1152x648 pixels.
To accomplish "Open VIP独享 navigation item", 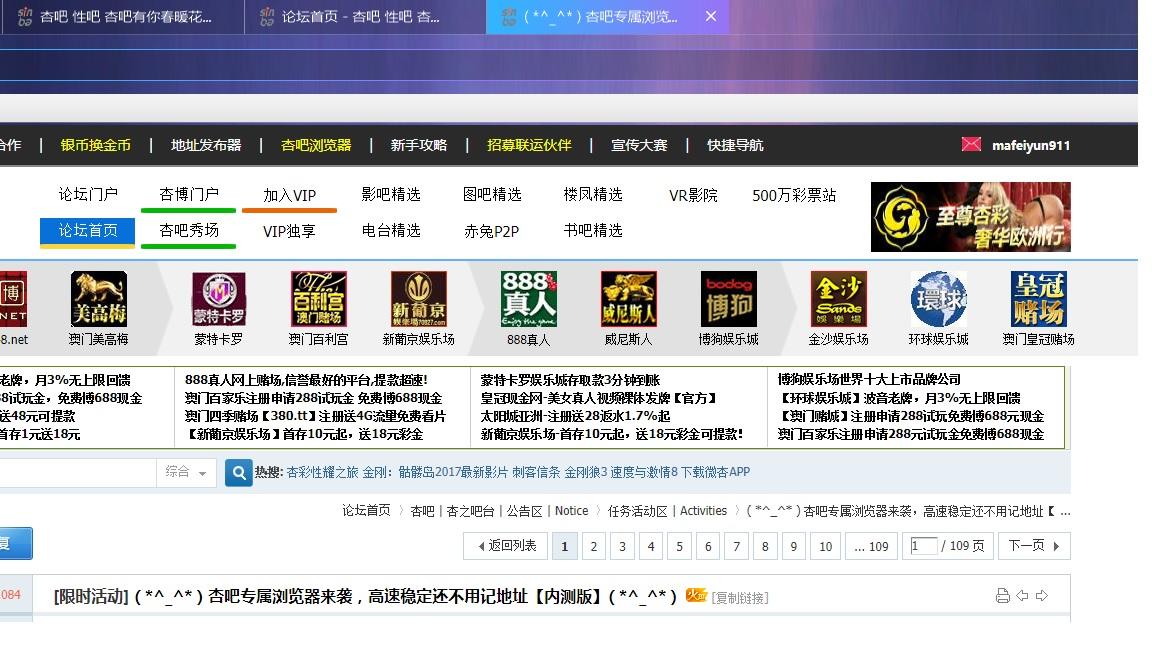I will coord(289,231).
